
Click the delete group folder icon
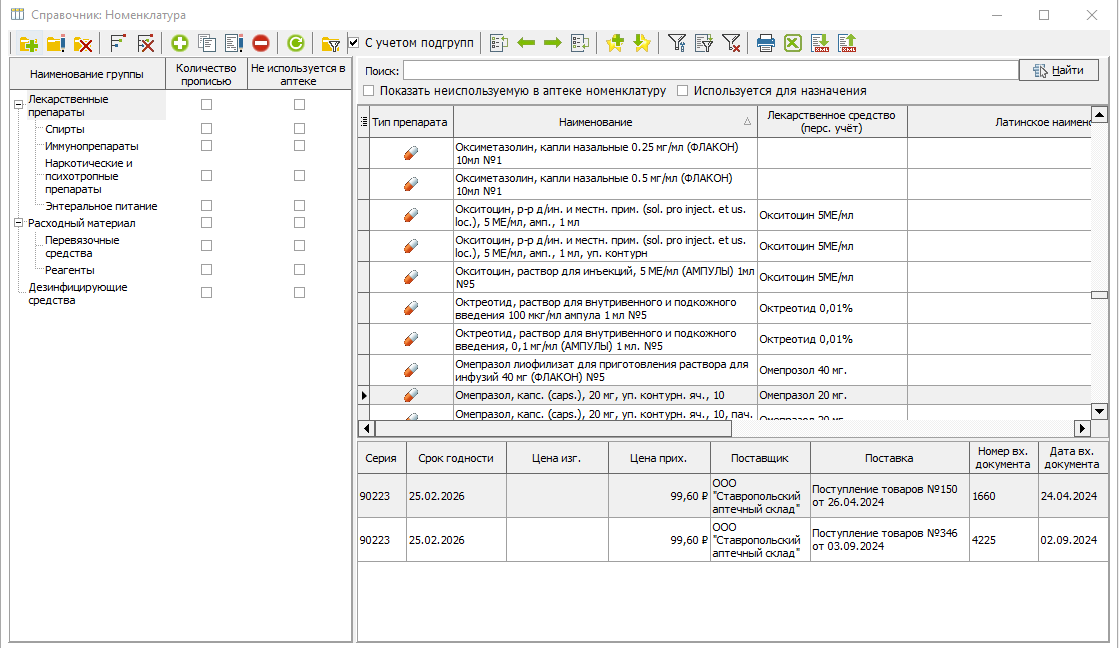(83, 44)
